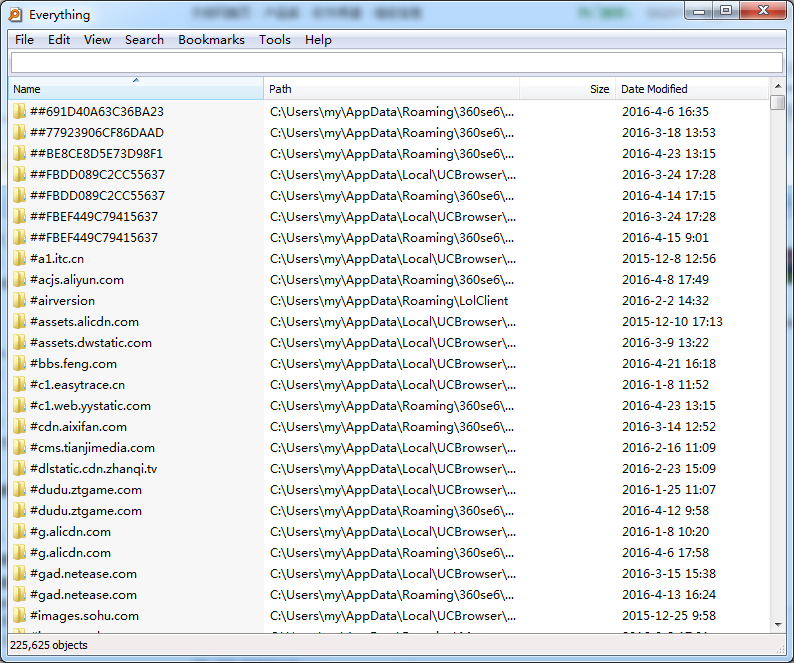The image size is (794, 663).
Task: Select folder icon of #airversion
Action: 19,301
